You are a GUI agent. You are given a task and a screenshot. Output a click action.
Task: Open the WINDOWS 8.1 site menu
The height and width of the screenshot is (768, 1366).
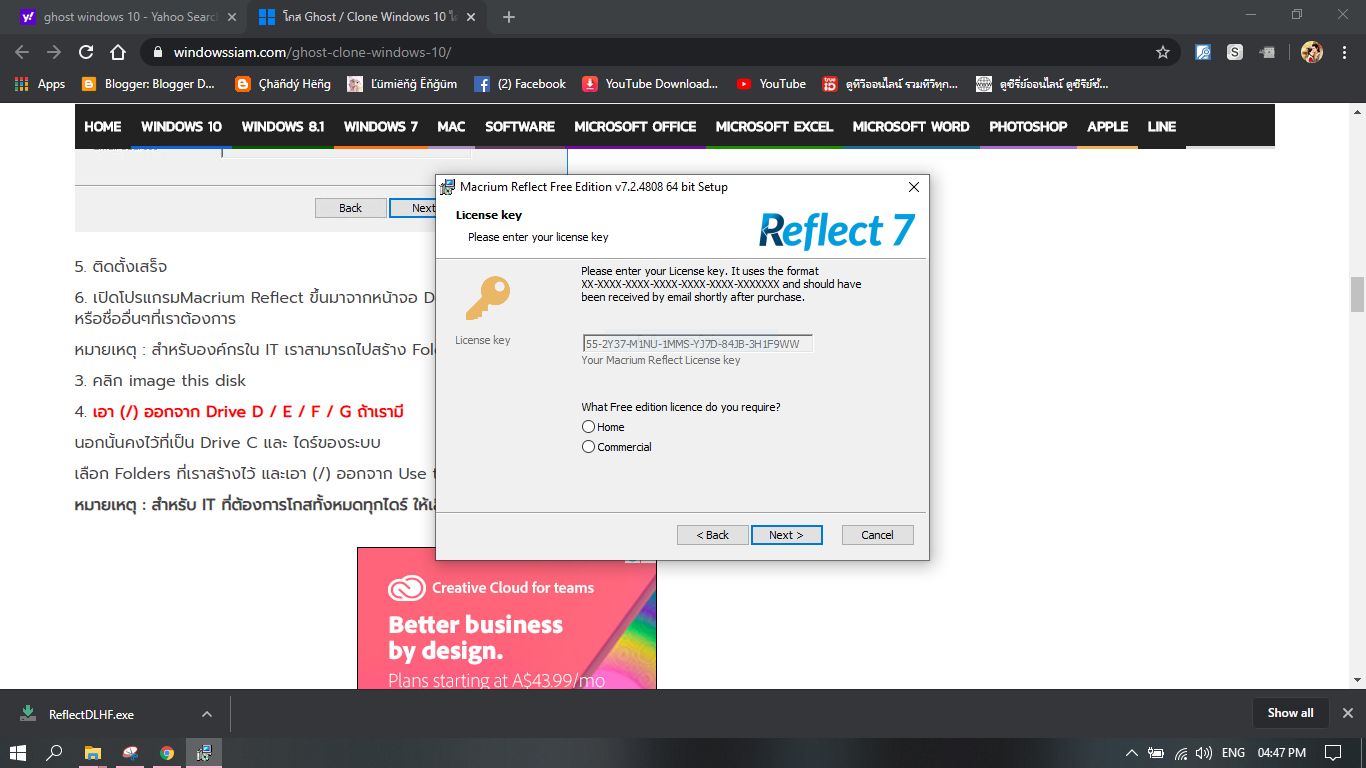tap(283, 127)
